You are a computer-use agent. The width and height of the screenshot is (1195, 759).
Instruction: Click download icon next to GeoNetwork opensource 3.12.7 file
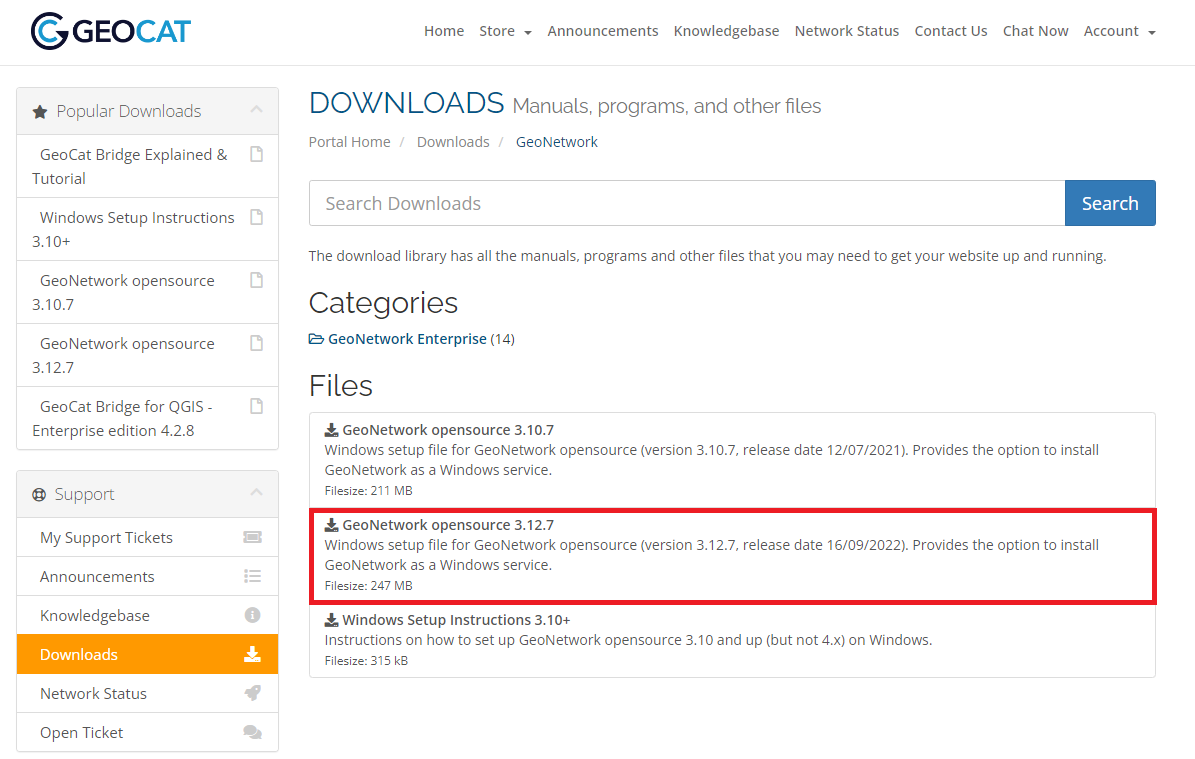tap(332, 525)
